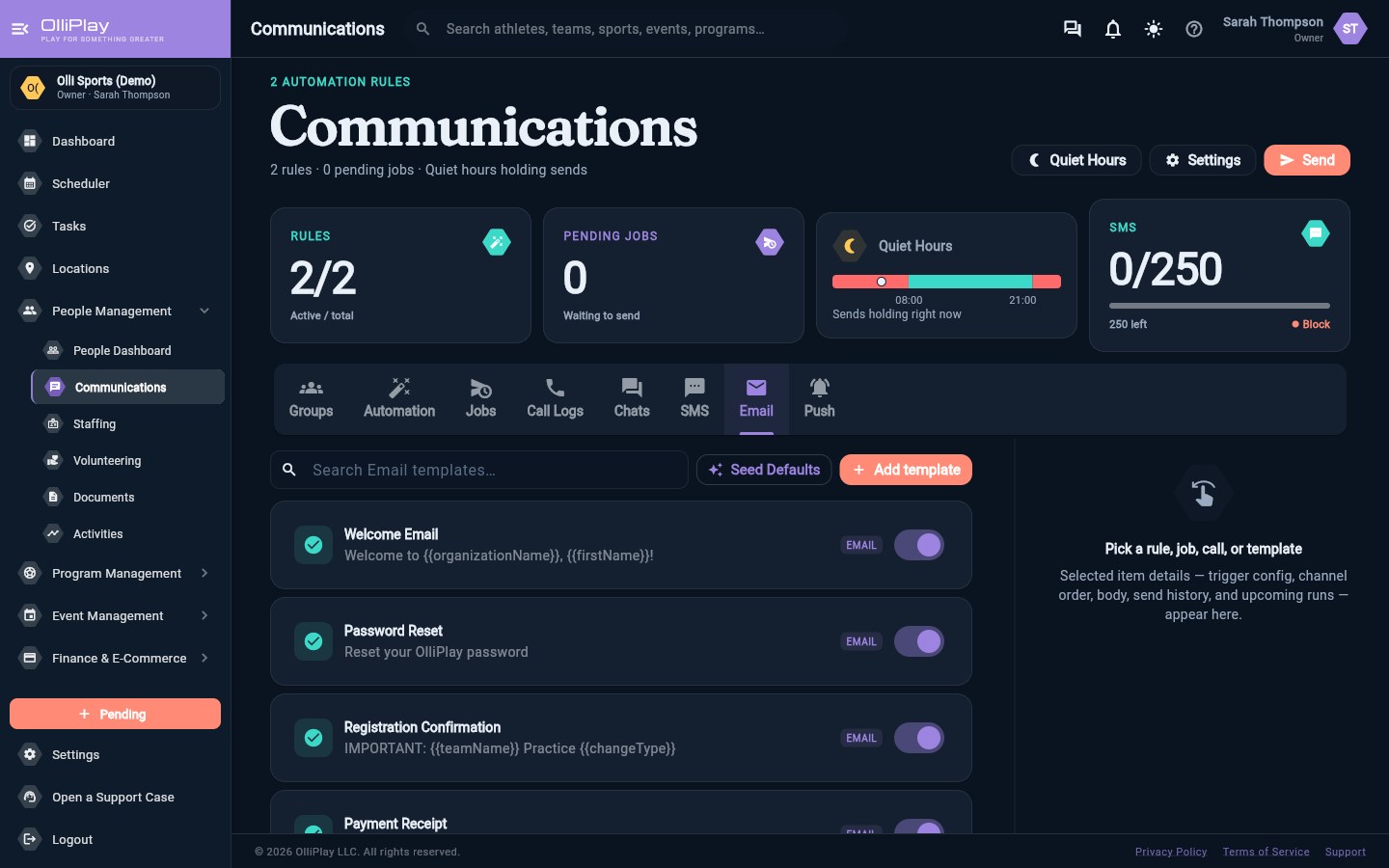Click the Quiet Hours moon icon in card

849,246
